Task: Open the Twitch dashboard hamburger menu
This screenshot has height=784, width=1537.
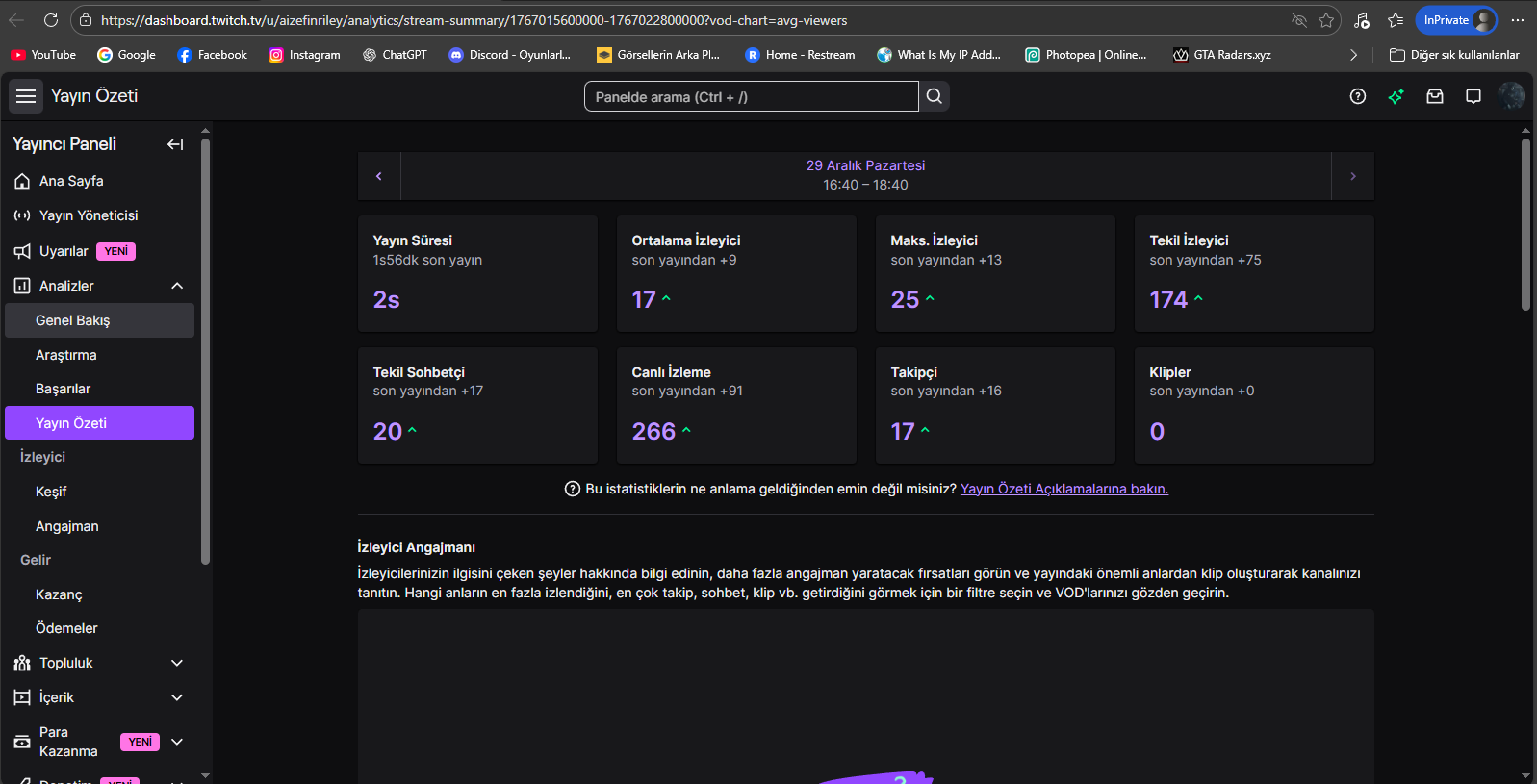Action: click(x=26, y=96)
